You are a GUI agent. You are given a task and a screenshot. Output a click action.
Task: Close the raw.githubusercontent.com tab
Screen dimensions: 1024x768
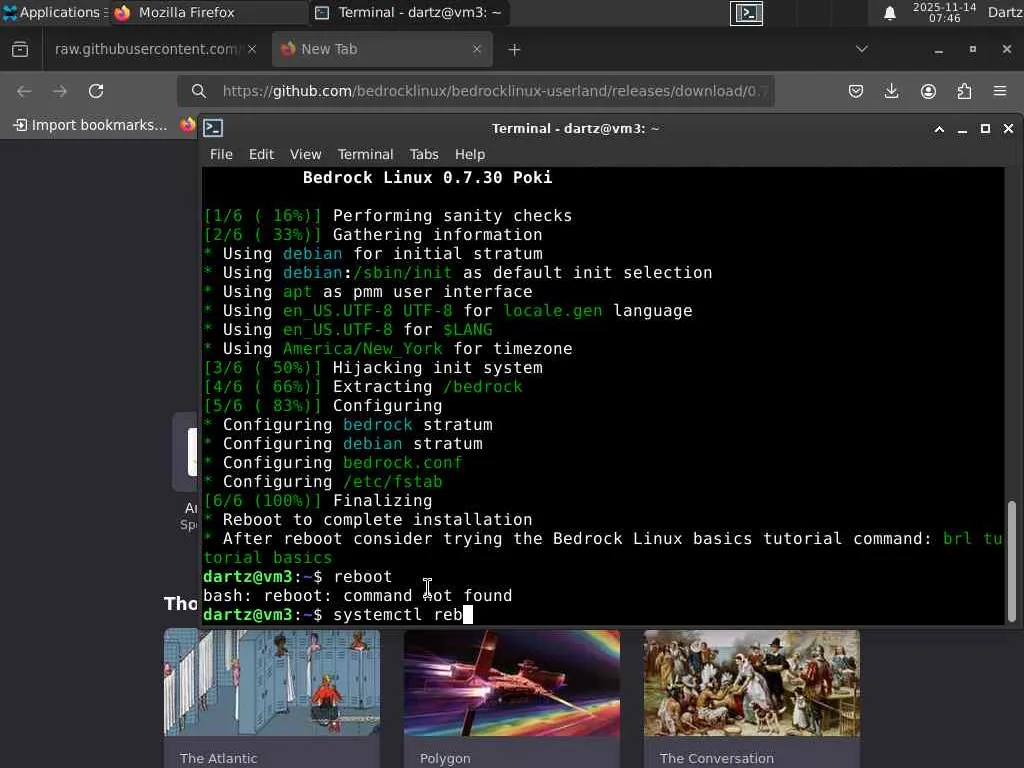252,49
